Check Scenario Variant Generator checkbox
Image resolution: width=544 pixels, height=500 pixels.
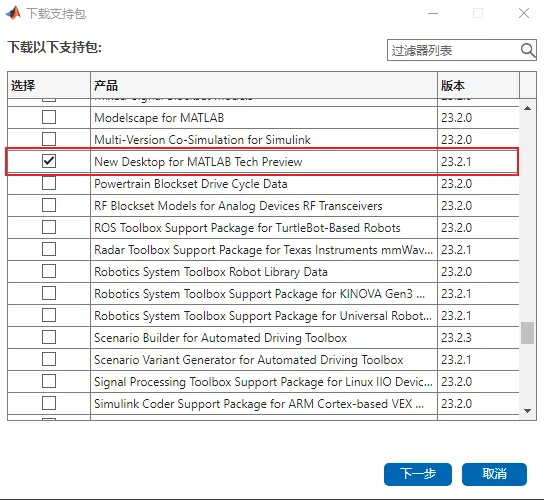[49, 359]
